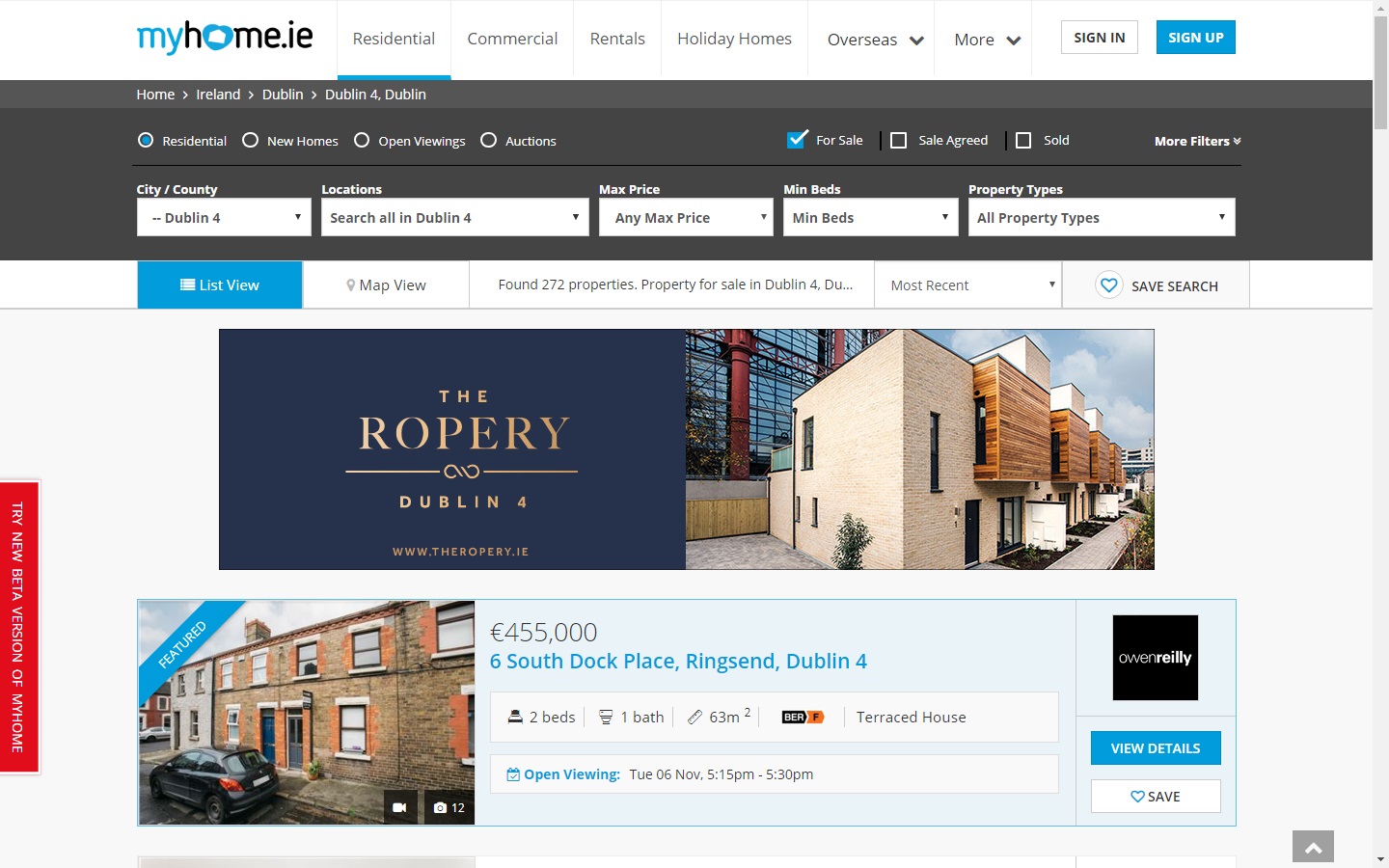1389x868 pixels.
Task: Expand the Locations dropdown
Action: [x=455, y=217]
